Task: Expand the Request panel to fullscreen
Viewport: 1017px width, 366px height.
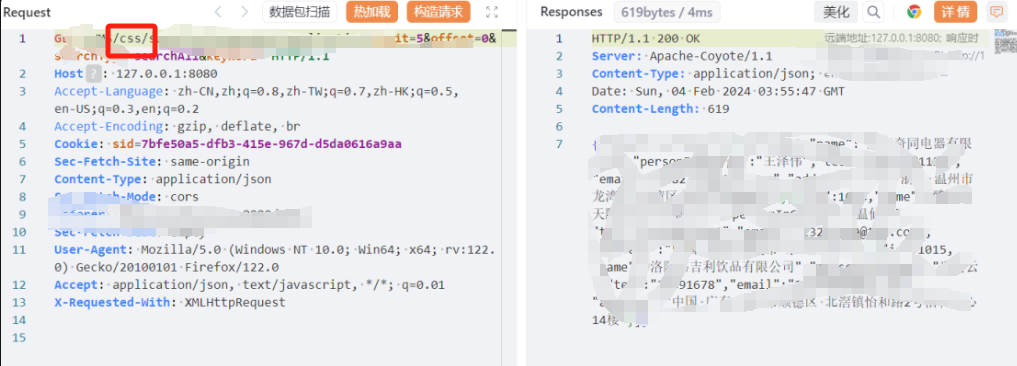Action: (492, 12)
